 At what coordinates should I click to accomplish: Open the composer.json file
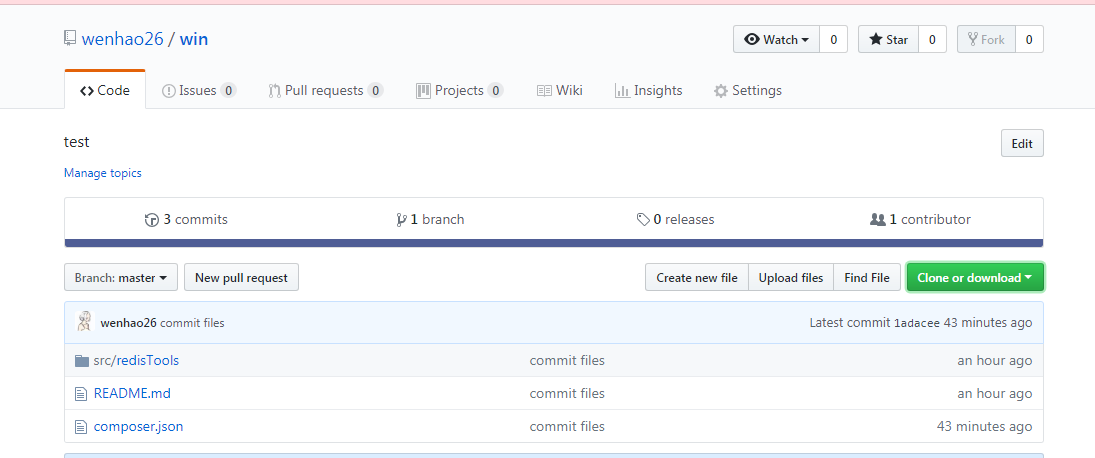click(x=138, y=426)
